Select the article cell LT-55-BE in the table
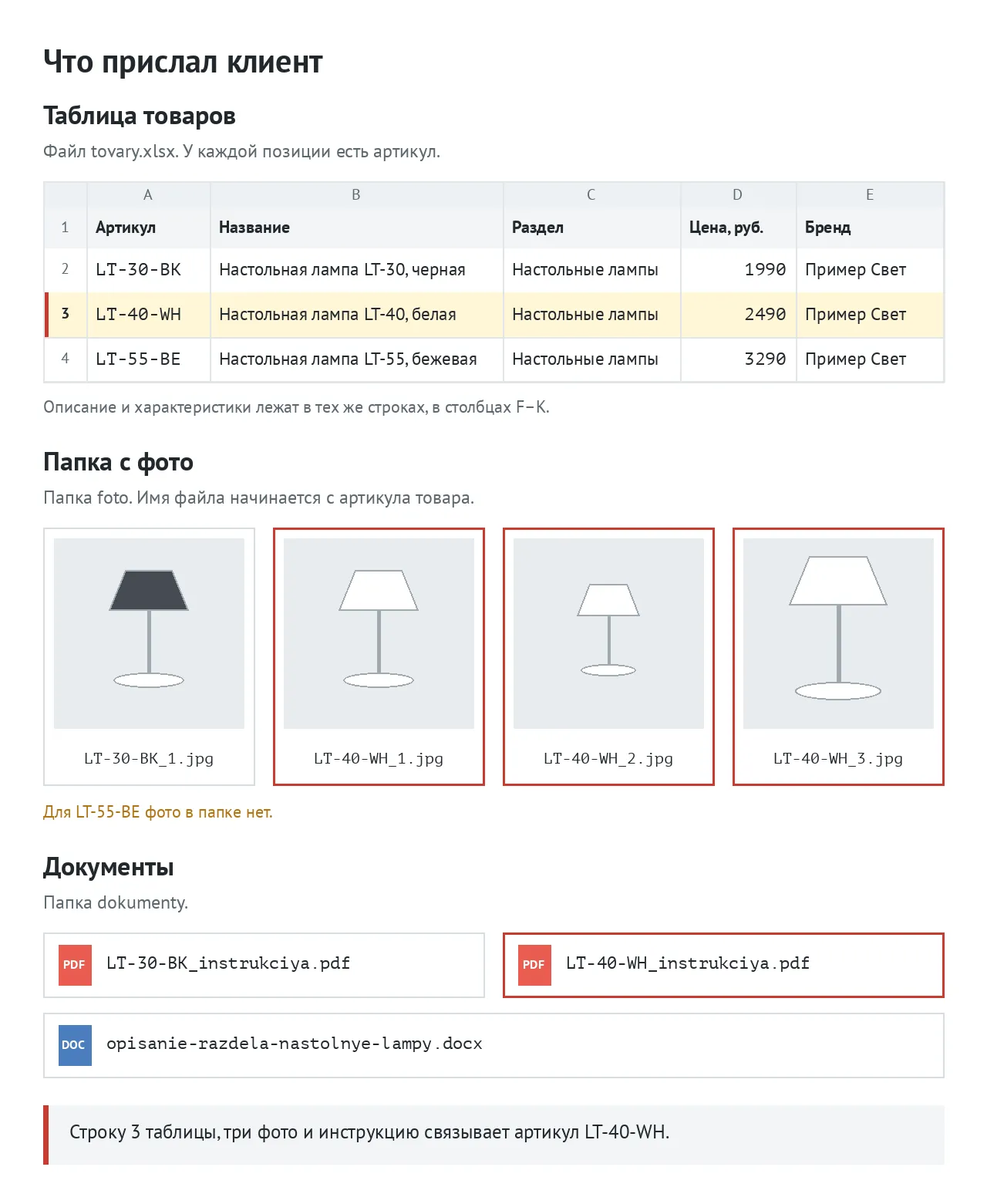This screenshot has height=1204, width=987. [149, 359]
